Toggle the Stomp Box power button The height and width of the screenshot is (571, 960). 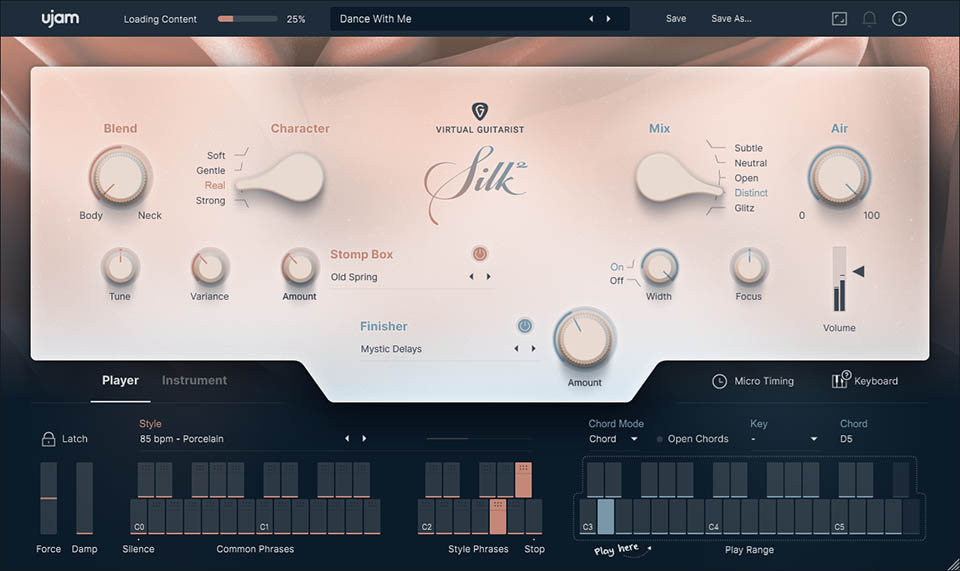(480, 254)
